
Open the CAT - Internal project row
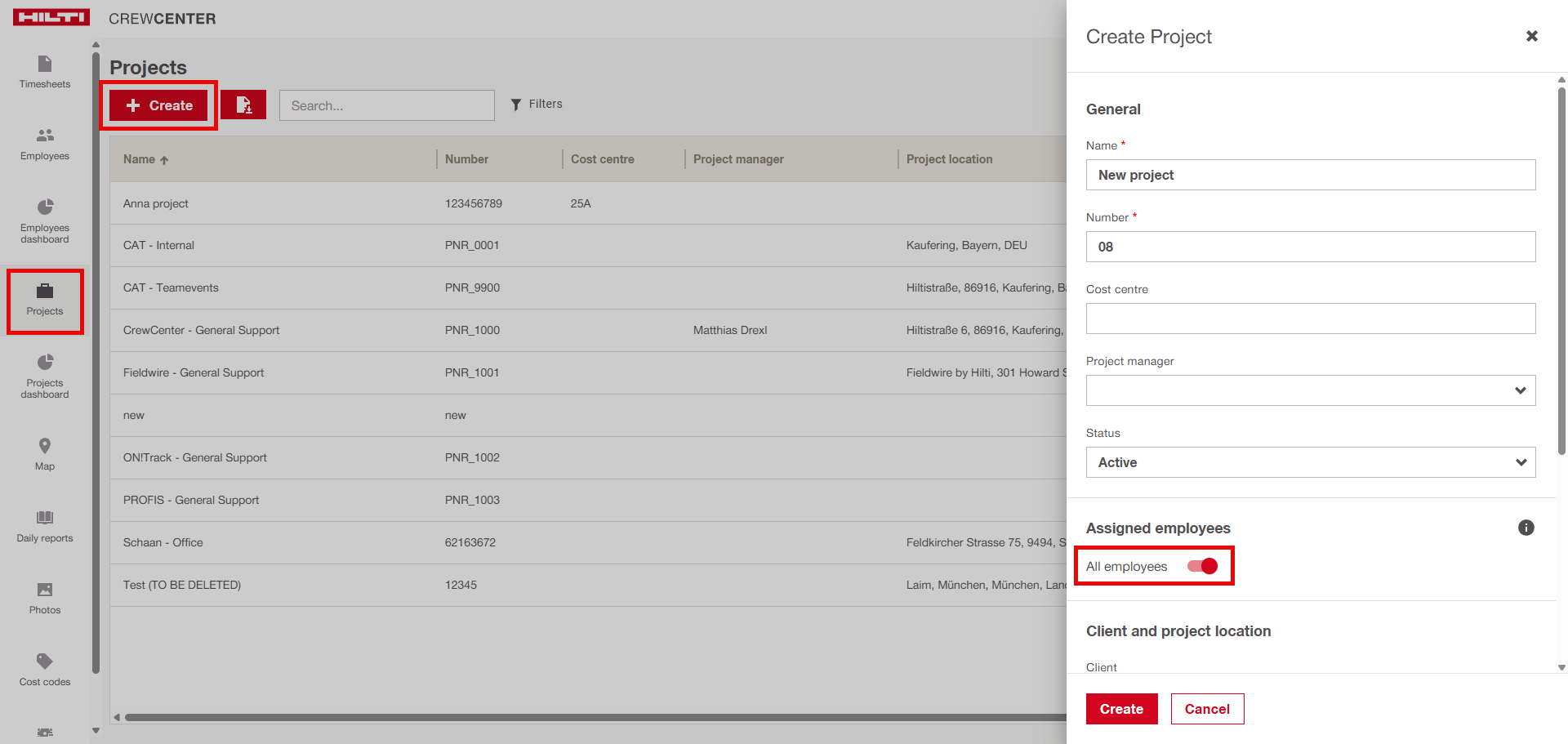[x=588, y=246]
